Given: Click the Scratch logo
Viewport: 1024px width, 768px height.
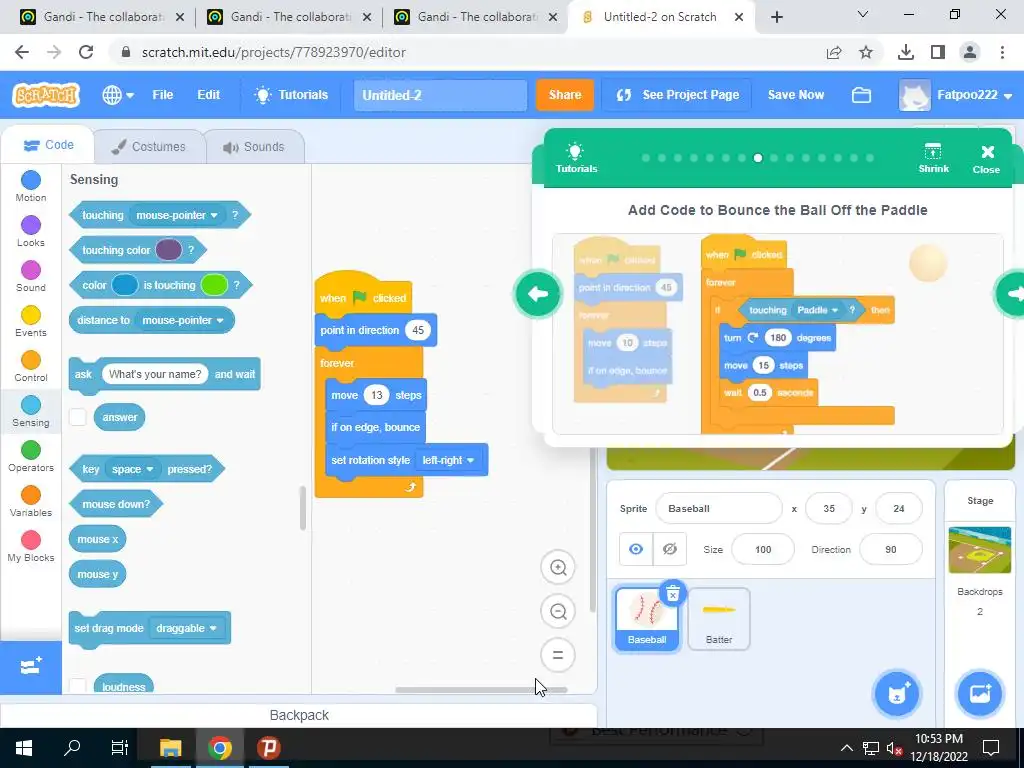Looking at the screenshot, I should 46,95.
